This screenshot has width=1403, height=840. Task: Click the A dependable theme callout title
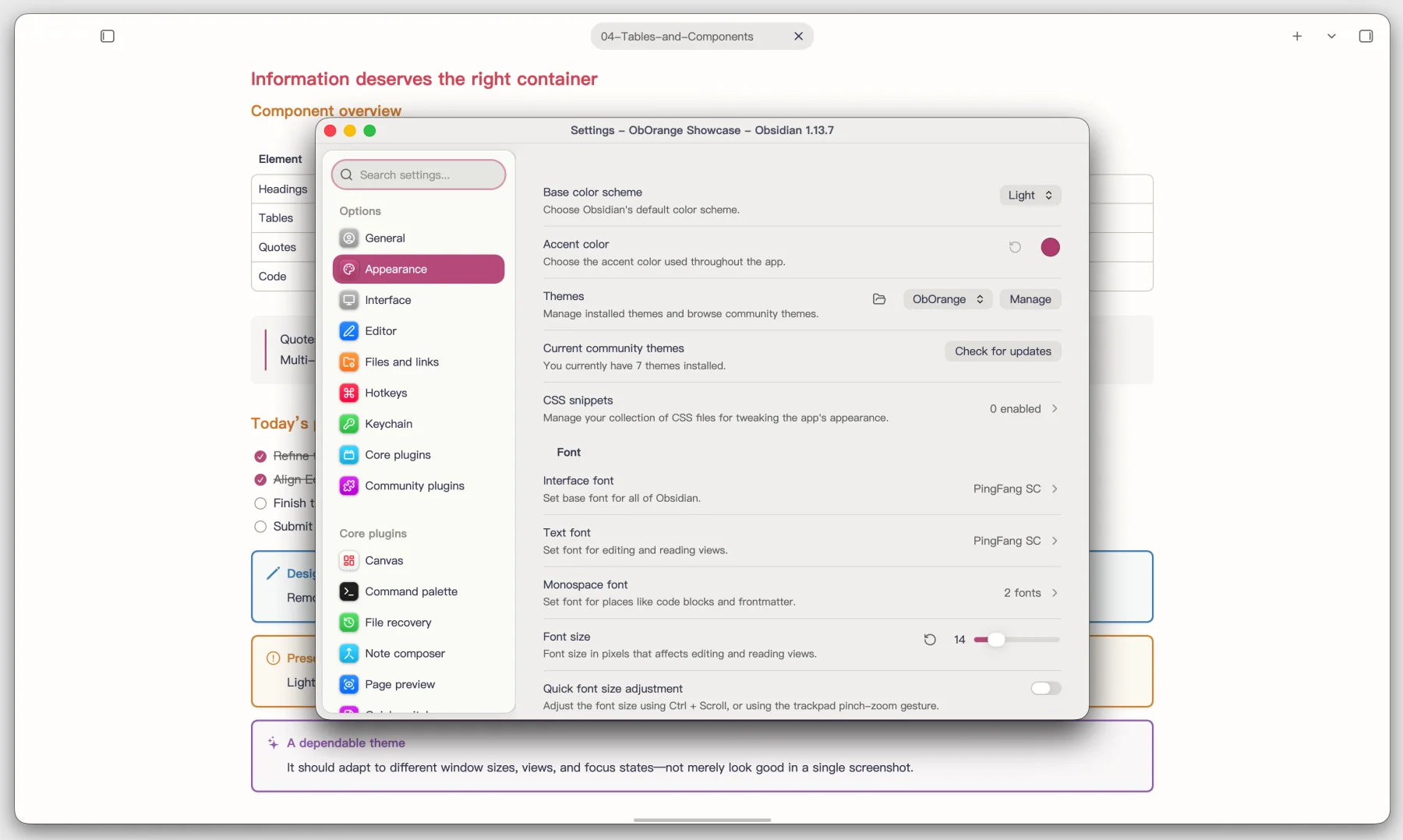coord(346,743)
